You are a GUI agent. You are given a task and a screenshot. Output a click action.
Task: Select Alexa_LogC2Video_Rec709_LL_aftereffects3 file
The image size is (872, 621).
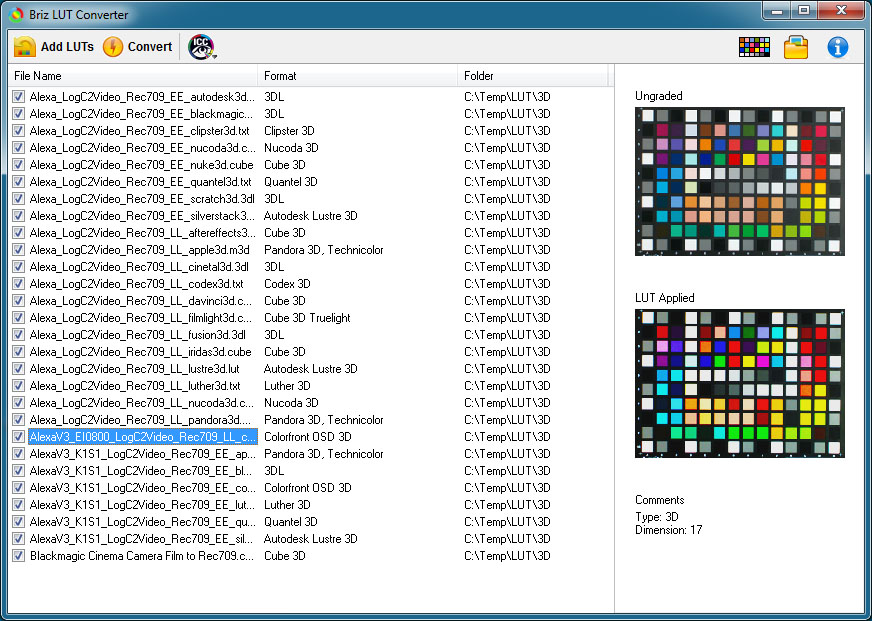coord(143,232)
